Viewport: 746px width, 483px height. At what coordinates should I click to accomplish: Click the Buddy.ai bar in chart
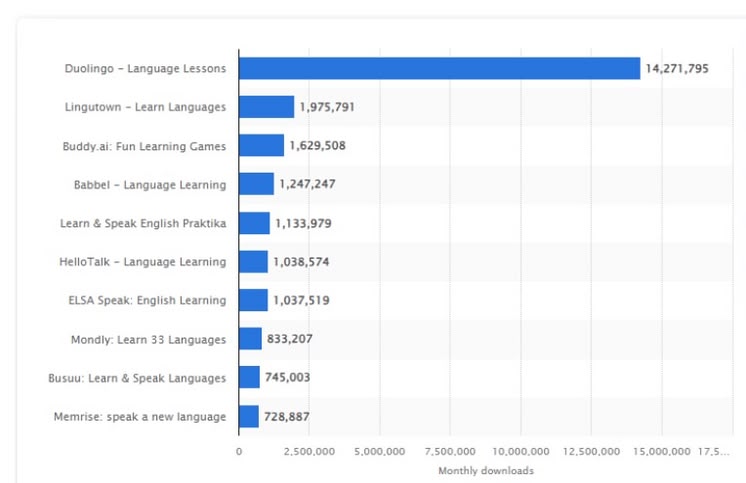pos(262,146)
